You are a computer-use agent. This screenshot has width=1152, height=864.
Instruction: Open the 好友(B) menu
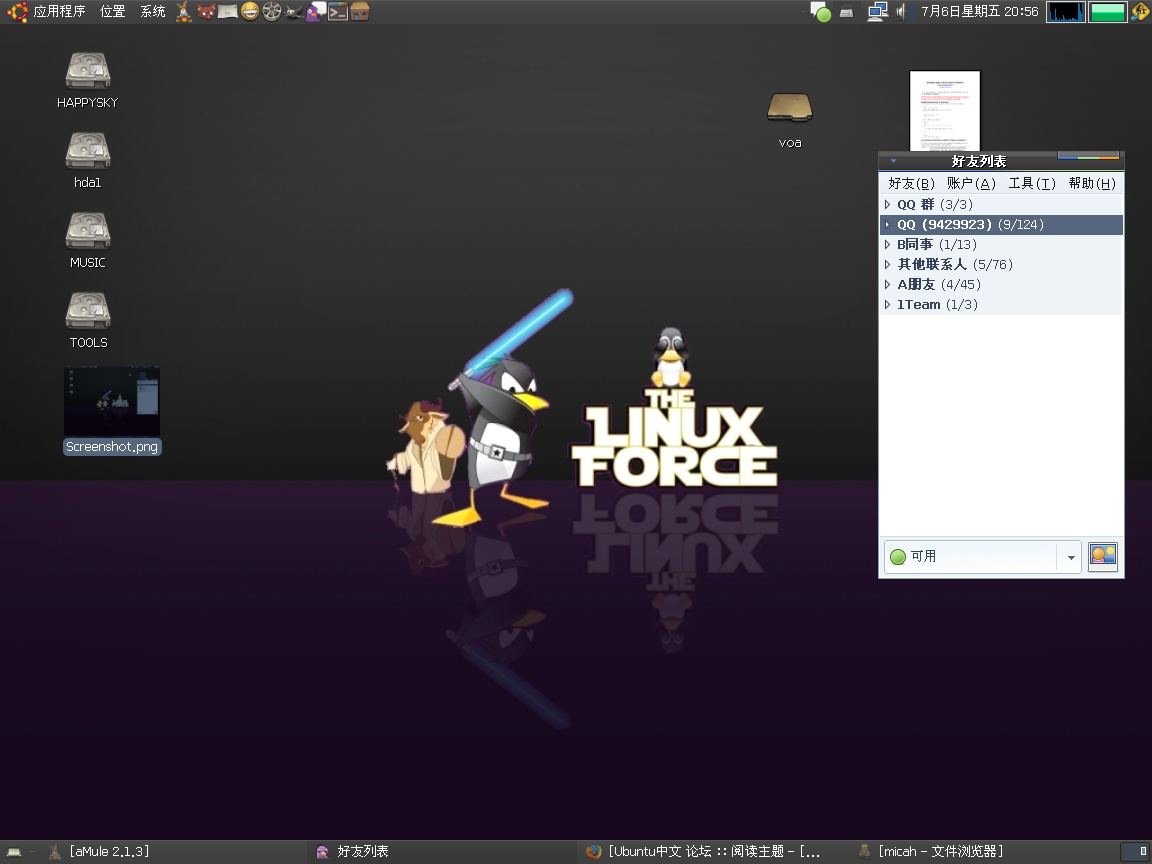pos(911,184)
